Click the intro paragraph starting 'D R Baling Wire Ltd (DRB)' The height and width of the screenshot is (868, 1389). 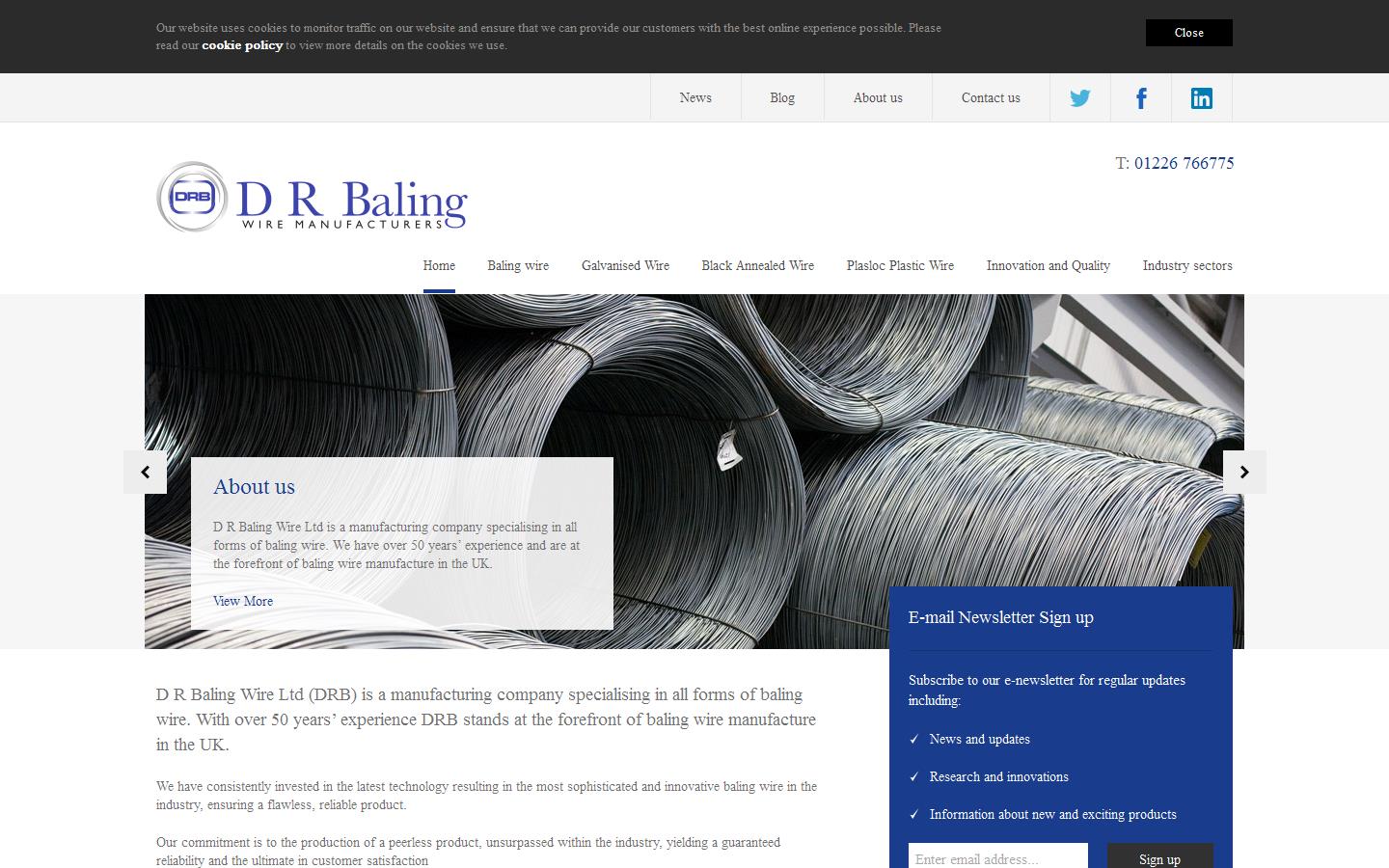(486, 719)
